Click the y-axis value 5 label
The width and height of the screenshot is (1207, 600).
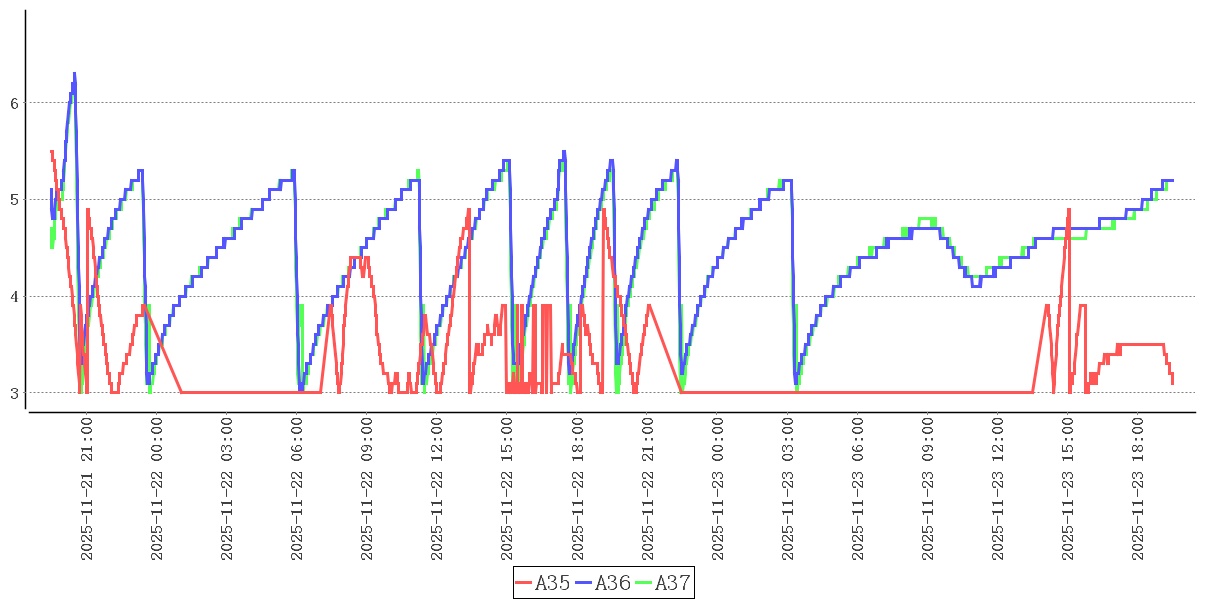coord(14,200)
